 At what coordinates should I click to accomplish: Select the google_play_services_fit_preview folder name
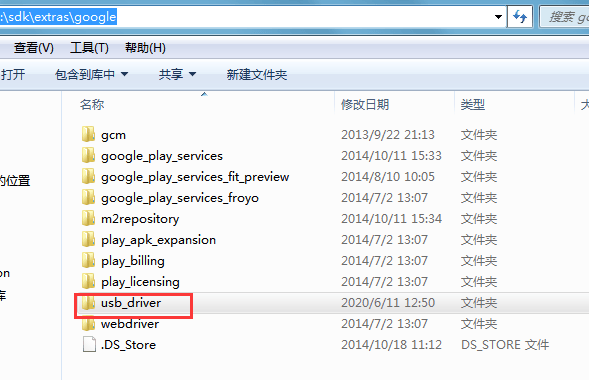pos(195,177)
